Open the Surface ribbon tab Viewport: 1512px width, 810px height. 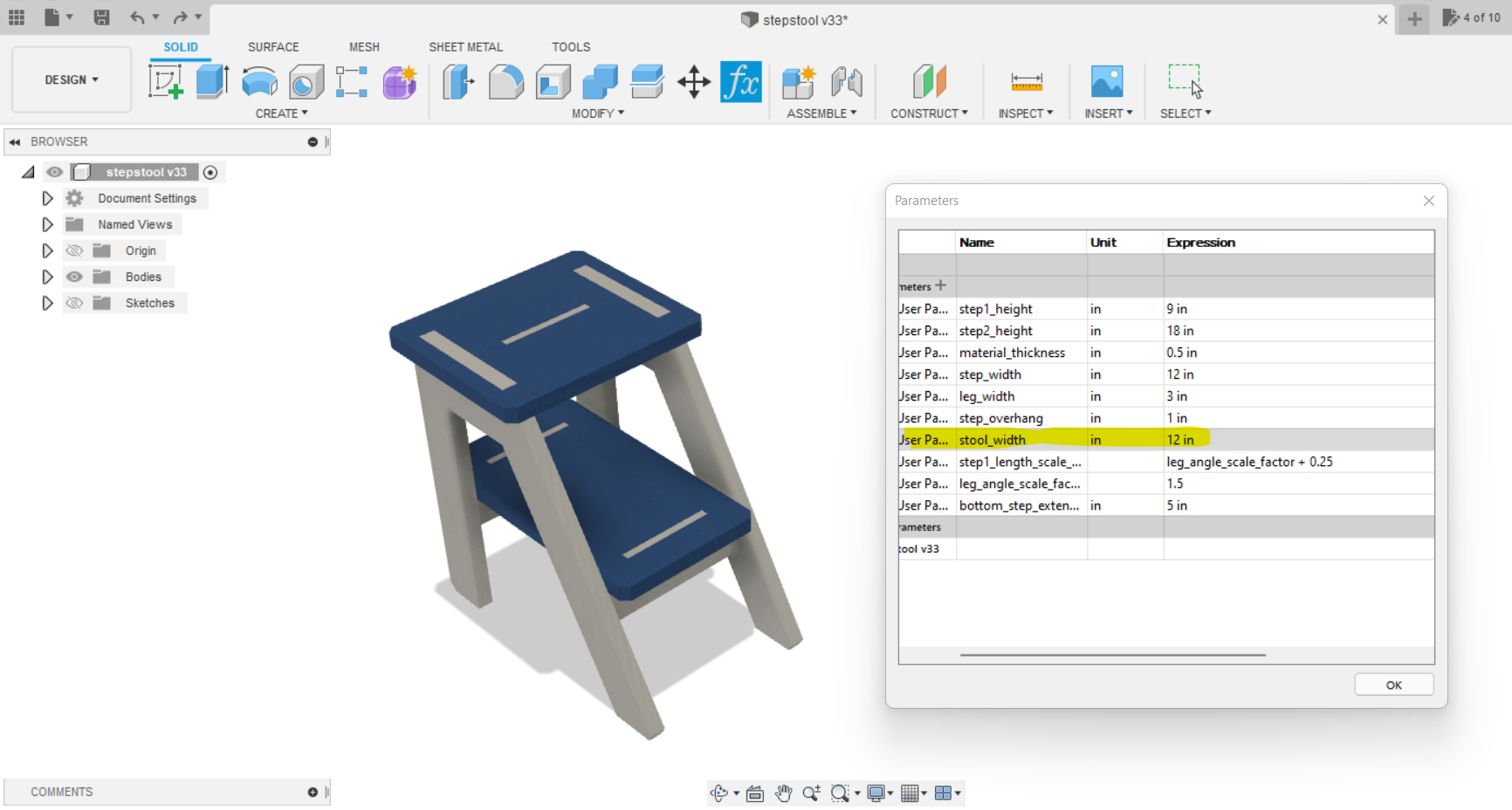click(x=273, y=46)
